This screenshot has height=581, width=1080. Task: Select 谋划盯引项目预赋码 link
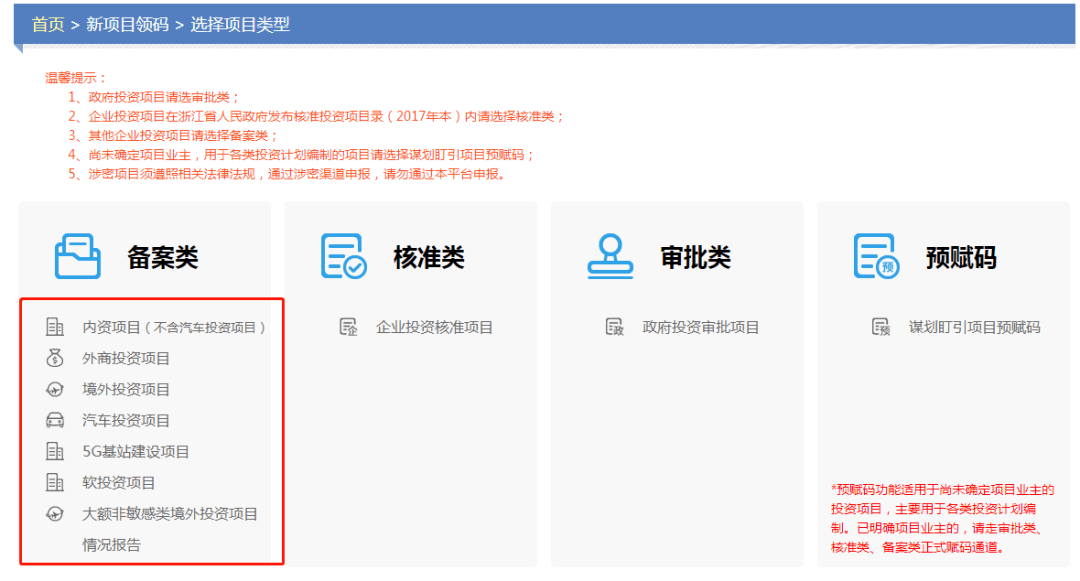[x=975, y=328]
